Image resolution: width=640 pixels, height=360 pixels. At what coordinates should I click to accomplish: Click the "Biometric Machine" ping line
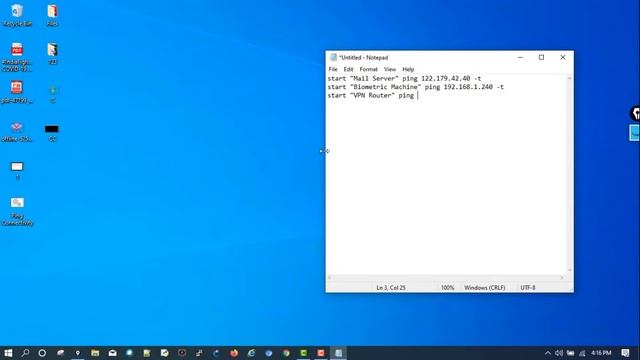(416, 87)
